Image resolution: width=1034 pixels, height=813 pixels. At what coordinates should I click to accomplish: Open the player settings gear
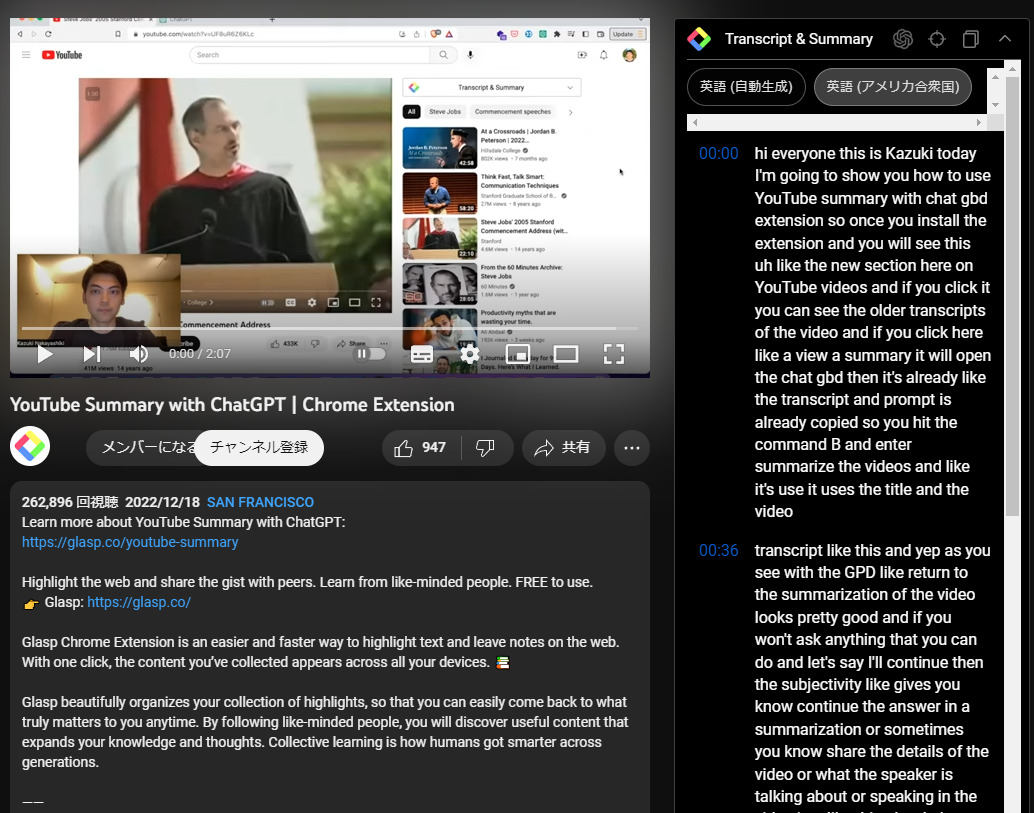[469, 354]
